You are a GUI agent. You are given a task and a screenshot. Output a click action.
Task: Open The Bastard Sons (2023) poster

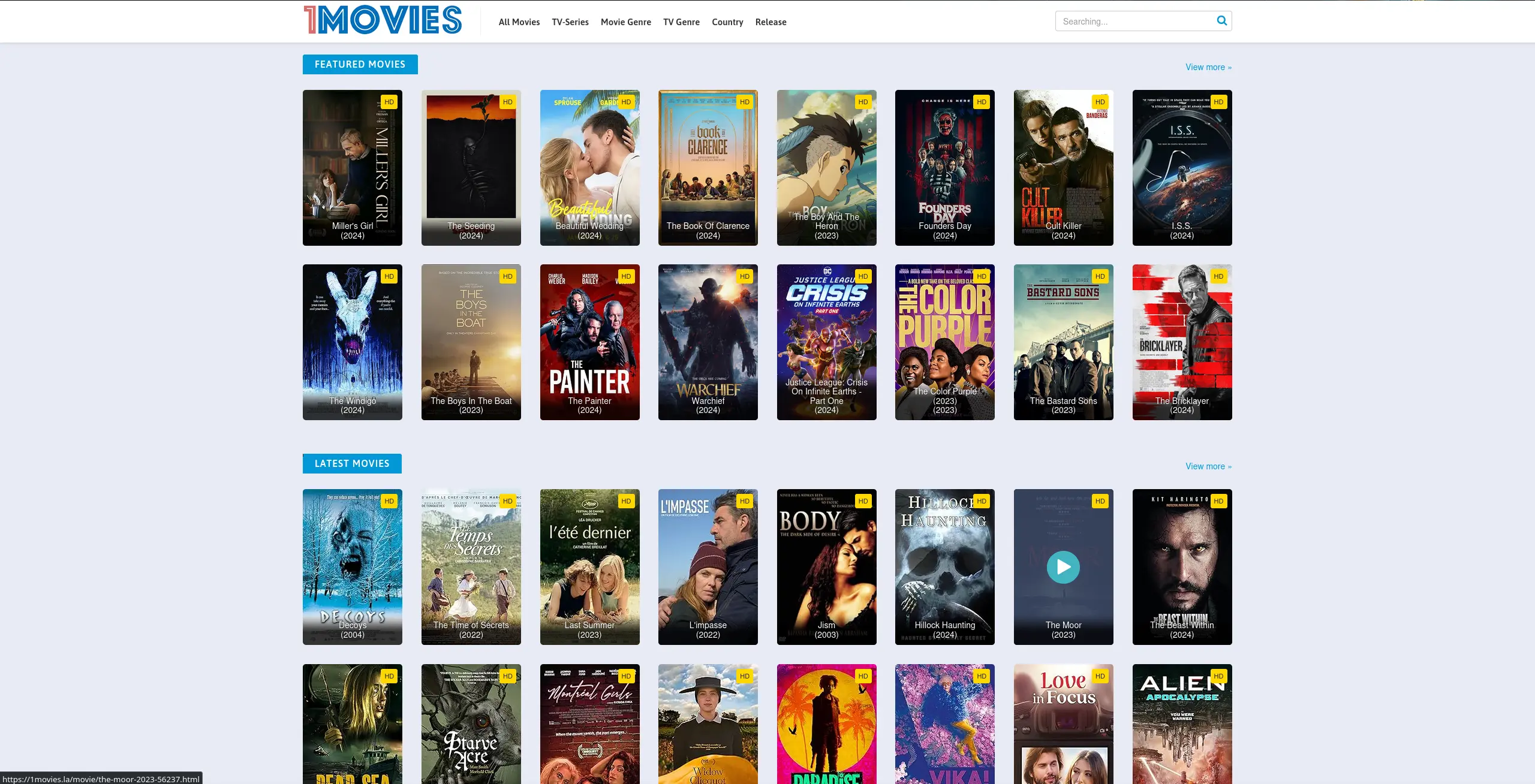pos(1064,342)
